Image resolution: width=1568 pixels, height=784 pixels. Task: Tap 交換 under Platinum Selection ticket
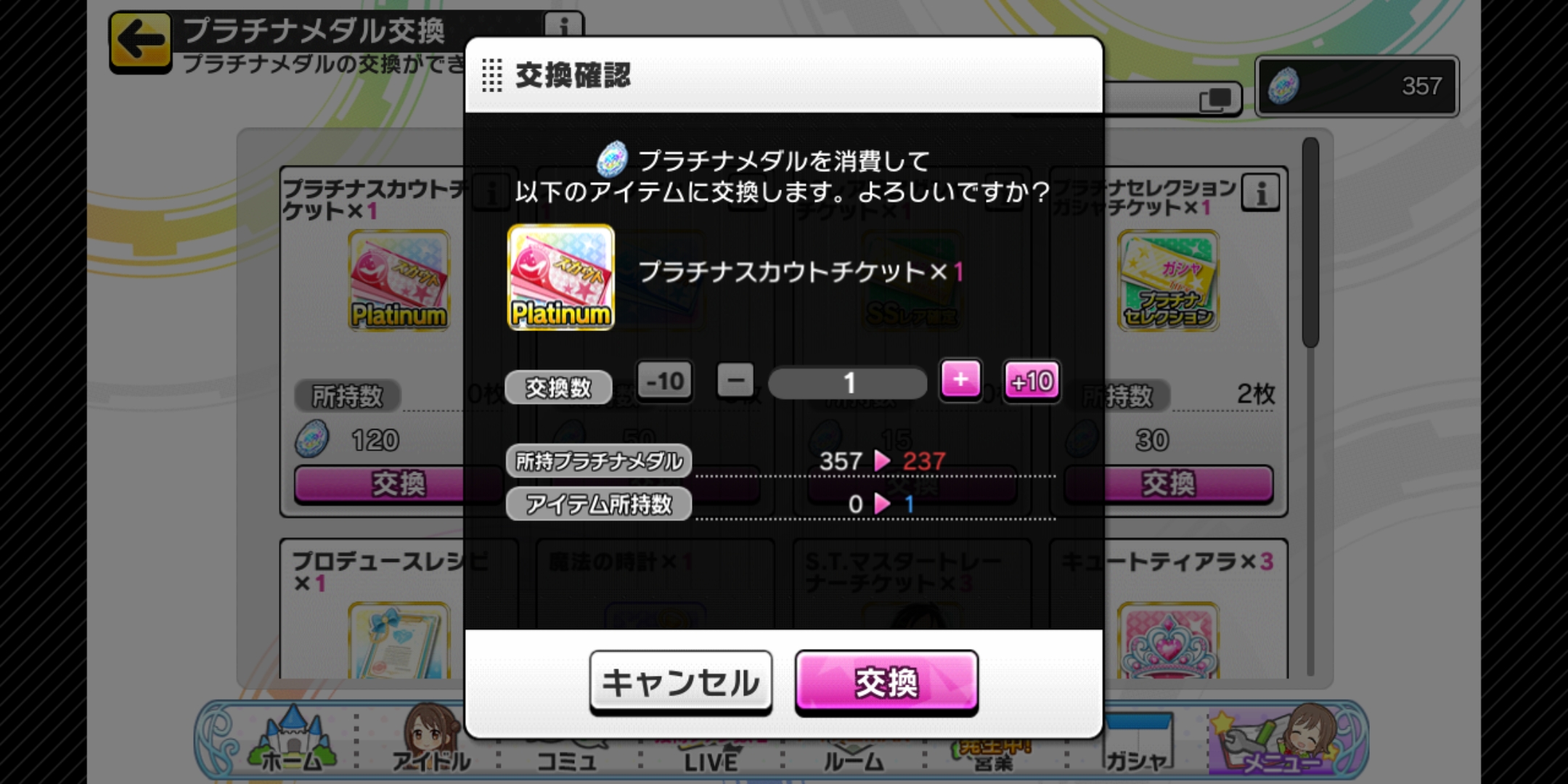(x=1168, y=483)
